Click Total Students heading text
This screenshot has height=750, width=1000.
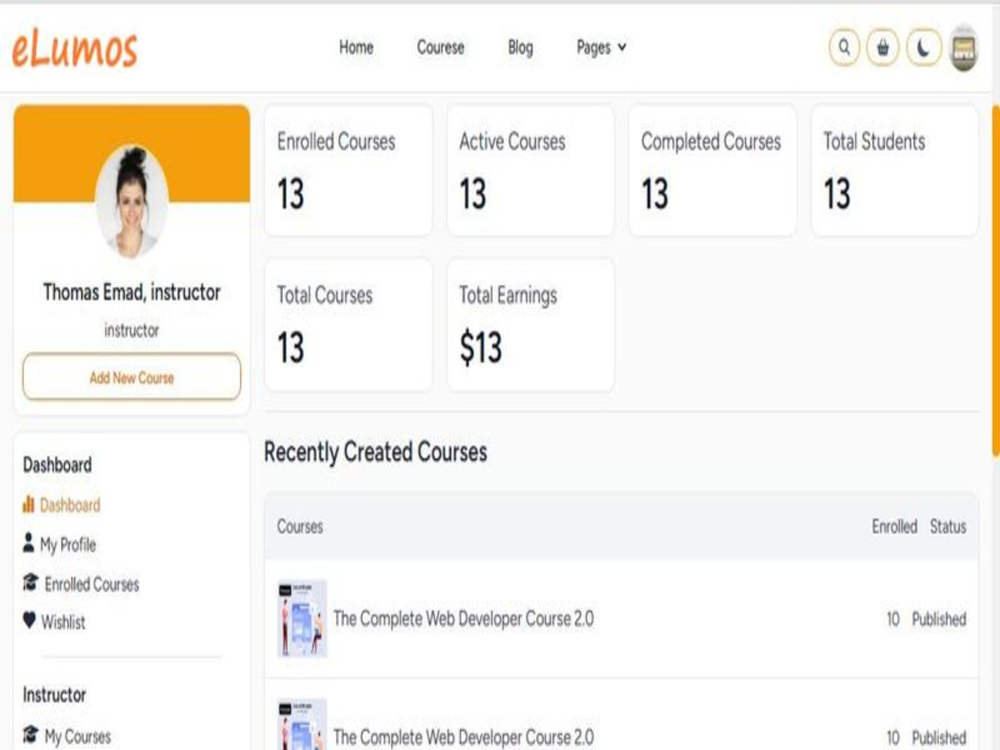[874, 142]
